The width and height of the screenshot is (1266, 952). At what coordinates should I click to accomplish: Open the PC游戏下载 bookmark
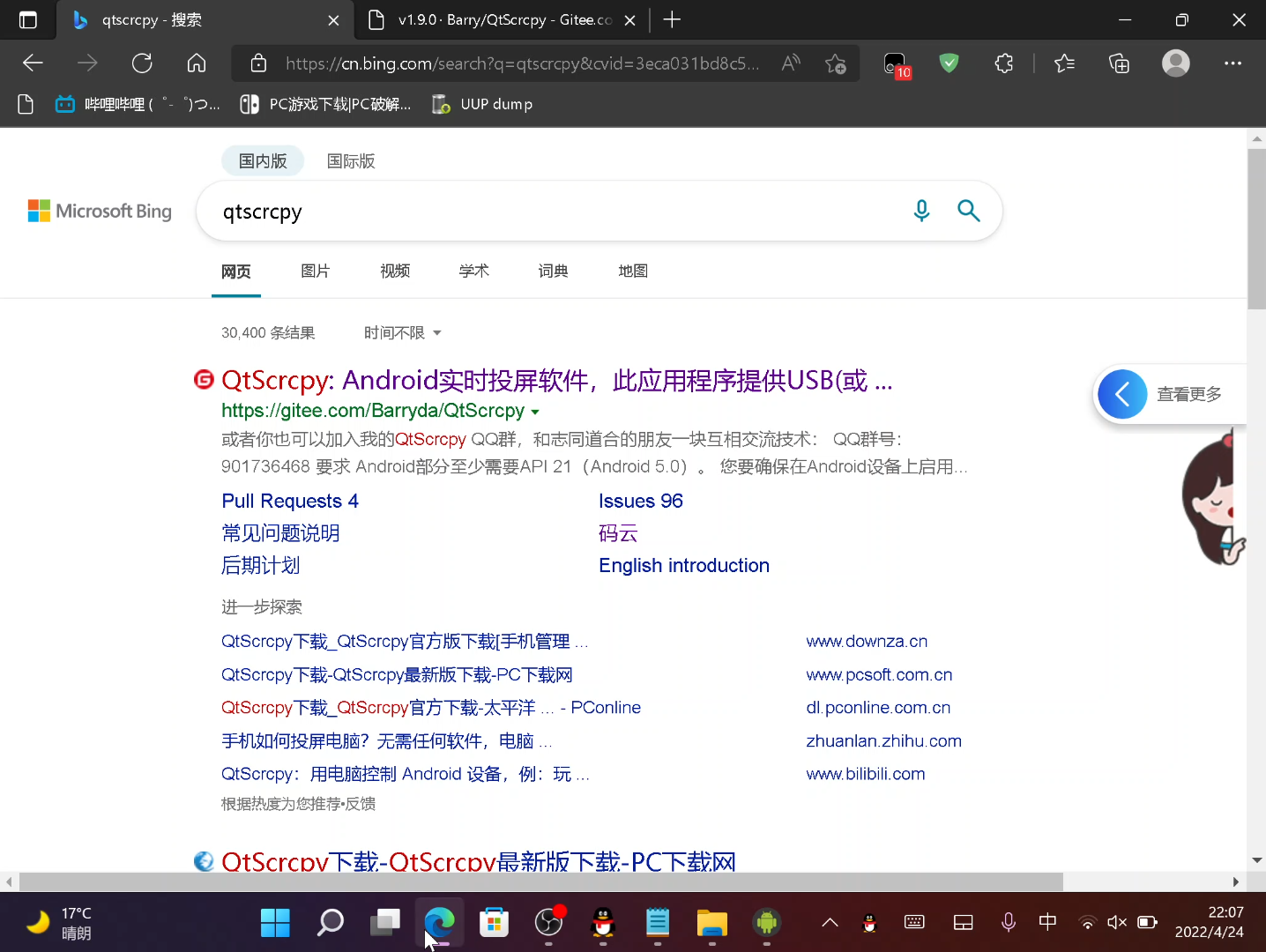325,104
